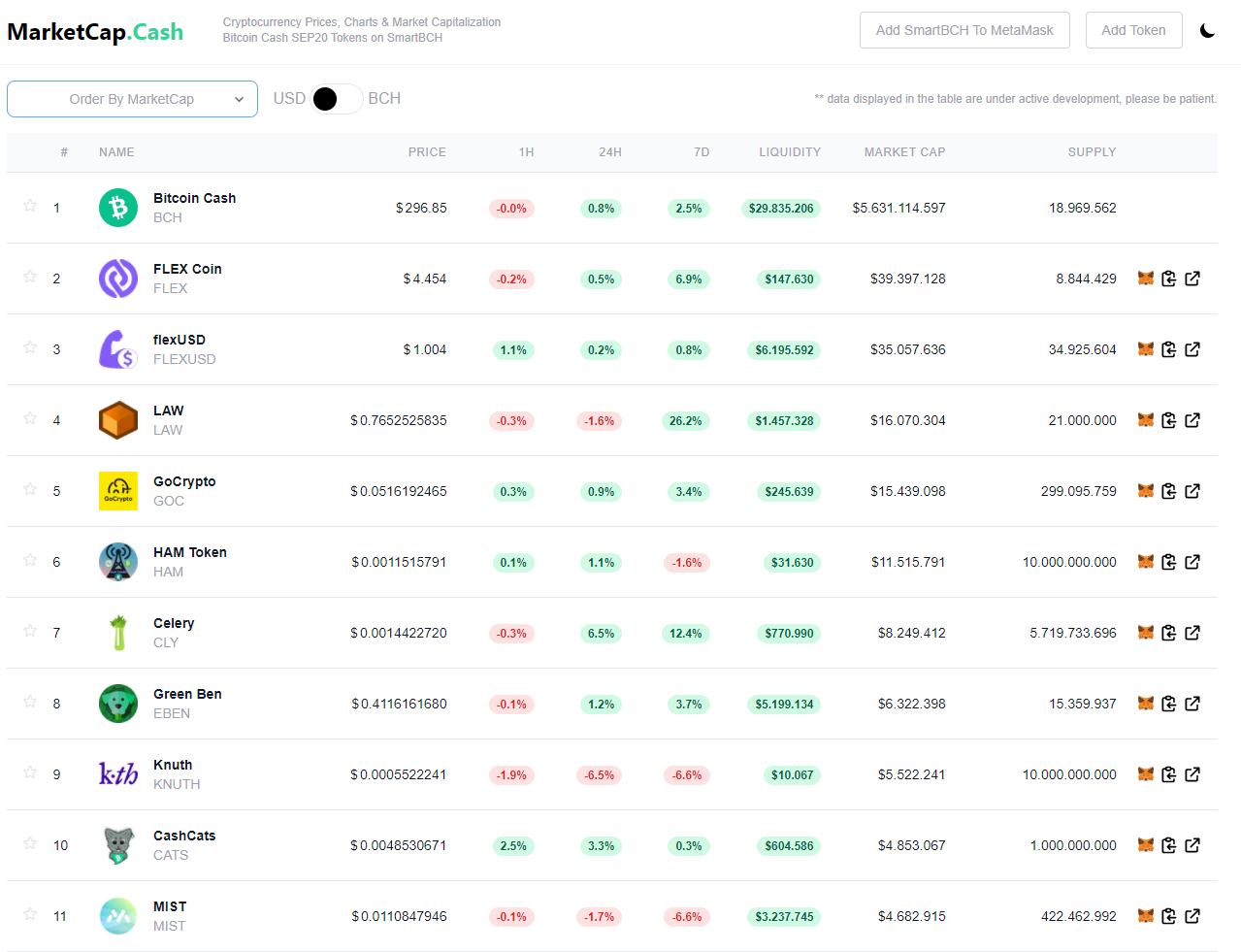Screen dimensions: 1241x952
Task: Add Celery to MetaMask fox icon
Action: coord(1146,633)
